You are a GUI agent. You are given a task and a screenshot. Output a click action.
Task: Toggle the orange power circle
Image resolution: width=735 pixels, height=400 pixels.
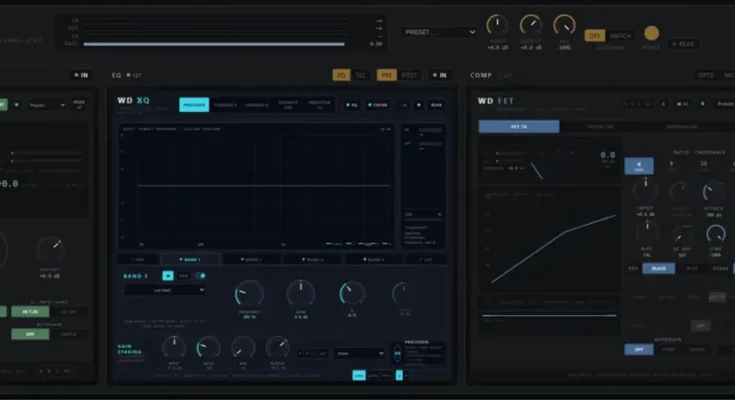[x=651, y=33]
